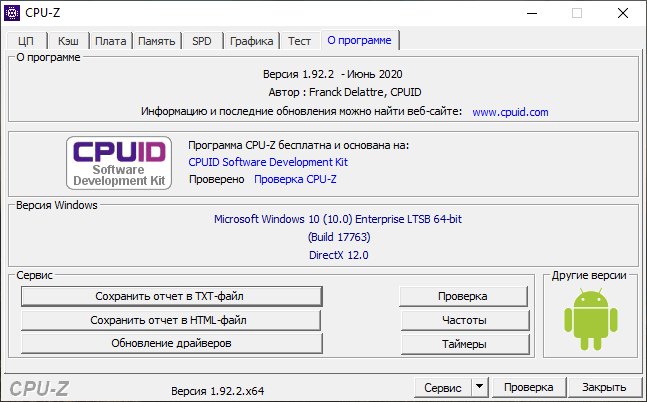Click the Версия 1.92.2 - Июнь 2020 text

pyautogui.click(x=333, y=74)
